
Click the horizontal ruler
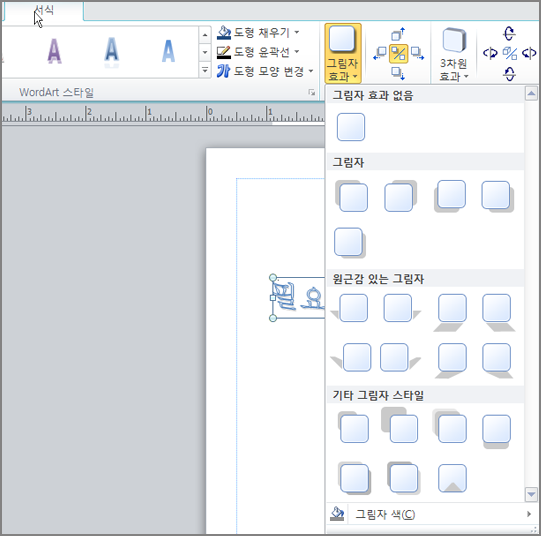(163, 114)
